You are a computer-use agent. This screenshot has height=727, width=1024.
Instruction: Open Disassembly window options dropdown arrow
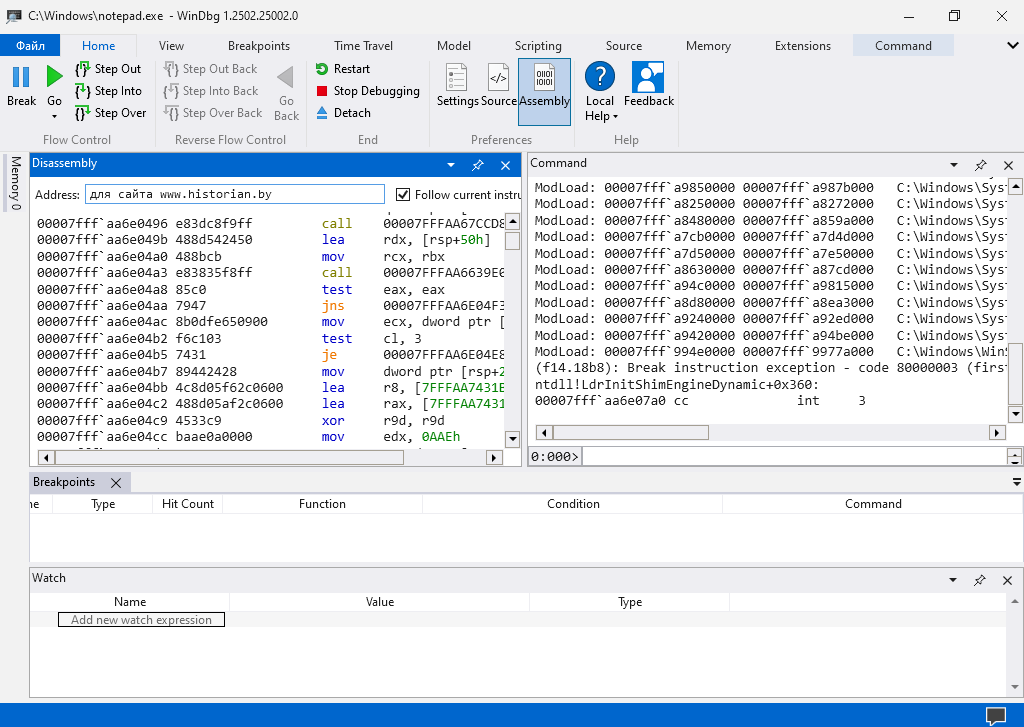click(451, 165)
